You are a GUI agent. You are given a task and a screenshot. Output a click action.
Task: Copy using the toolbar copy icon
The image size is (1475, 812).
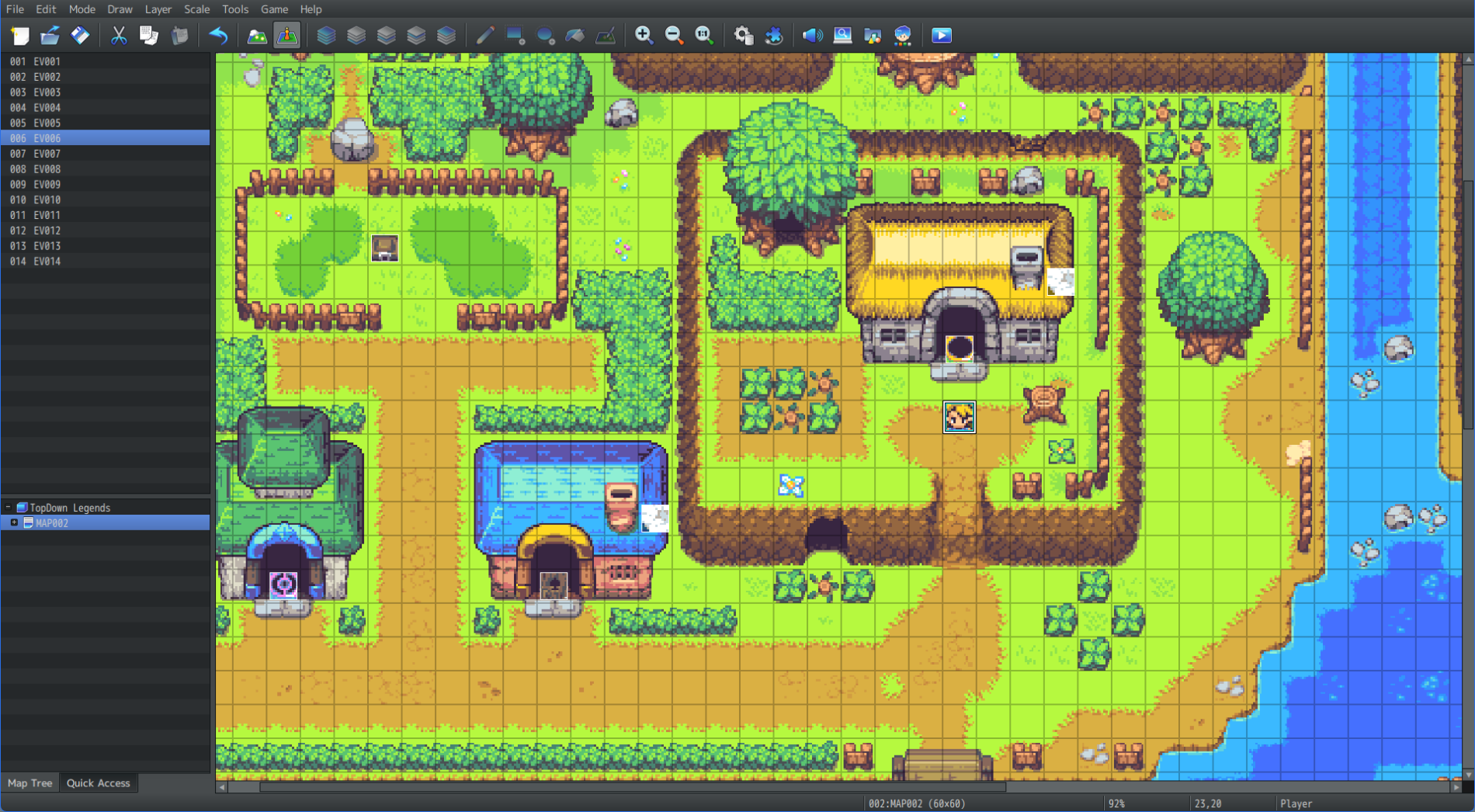149,35
